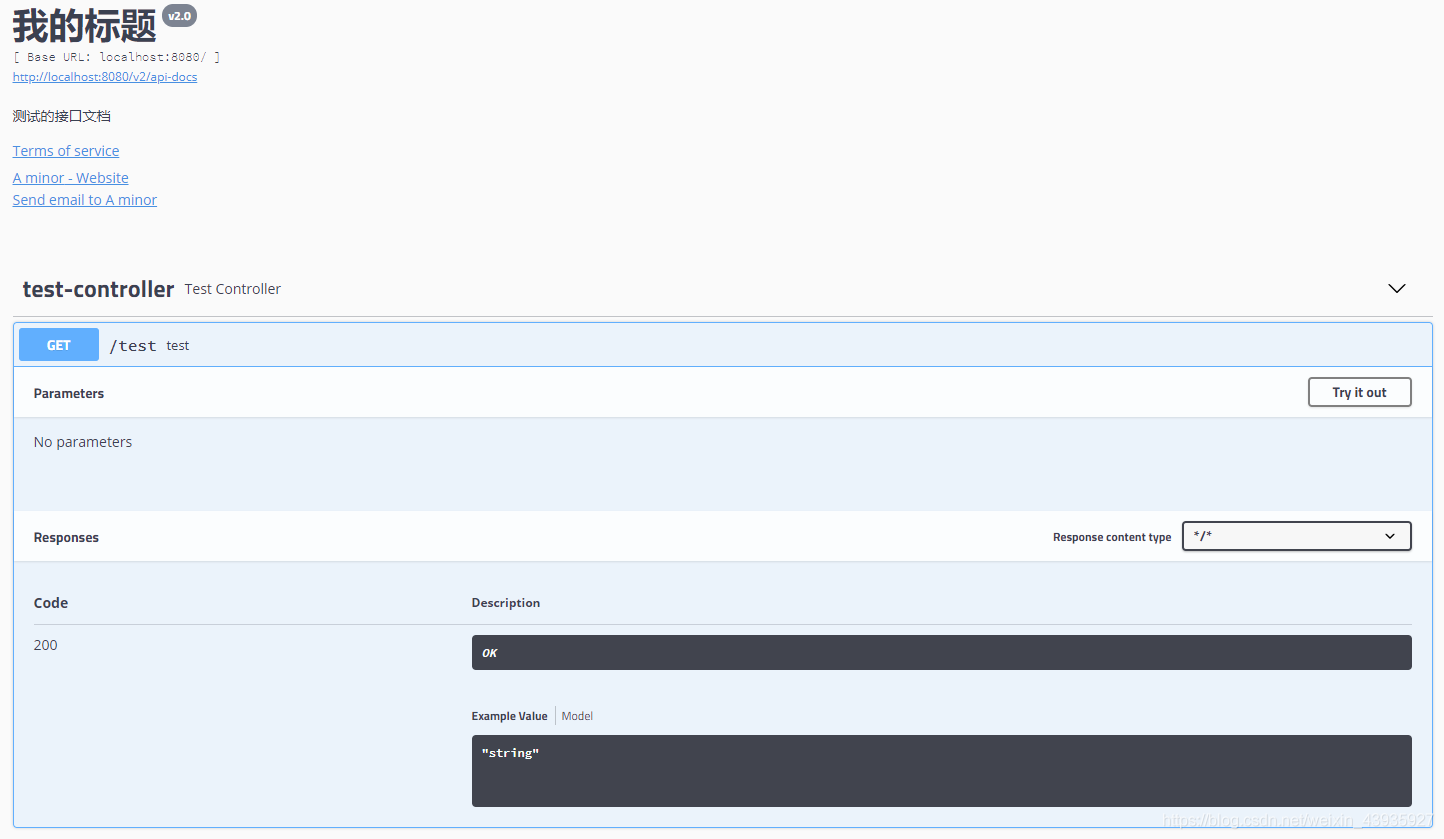
Task: Click the Parameters section header
Action: pyautogui.click(x=69, y=393)
